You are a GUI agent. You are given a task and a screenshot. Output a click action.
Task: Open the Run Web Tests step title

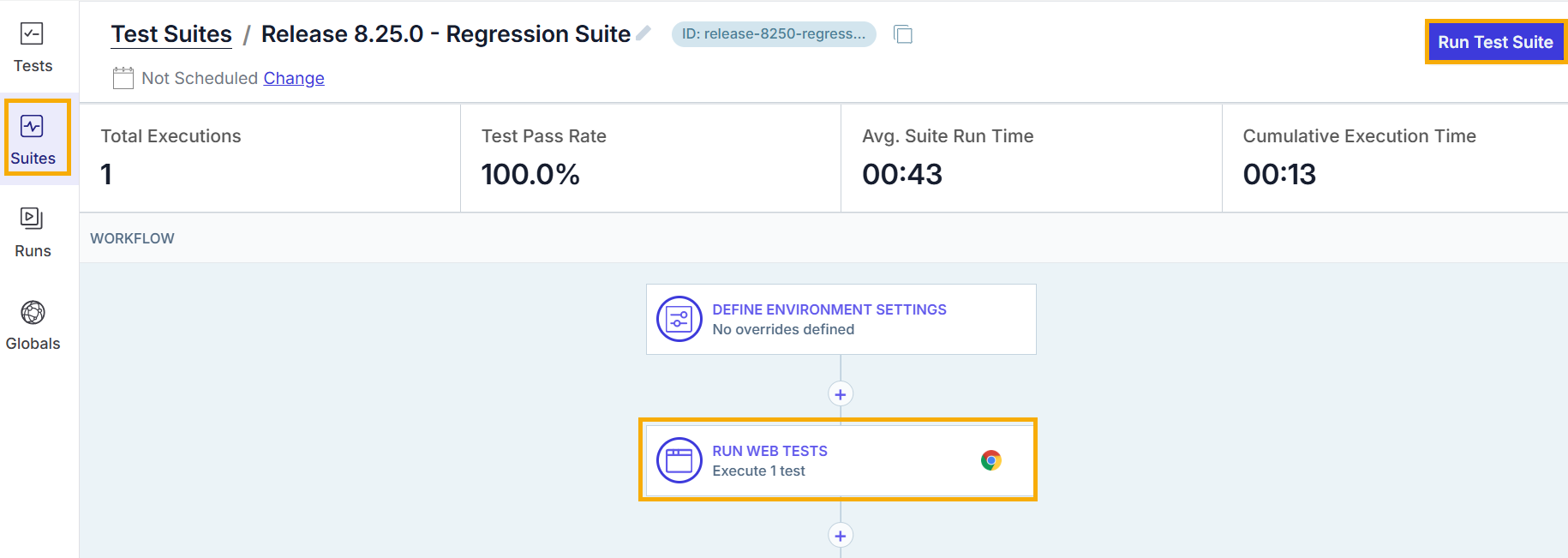[x=769, y=451]
